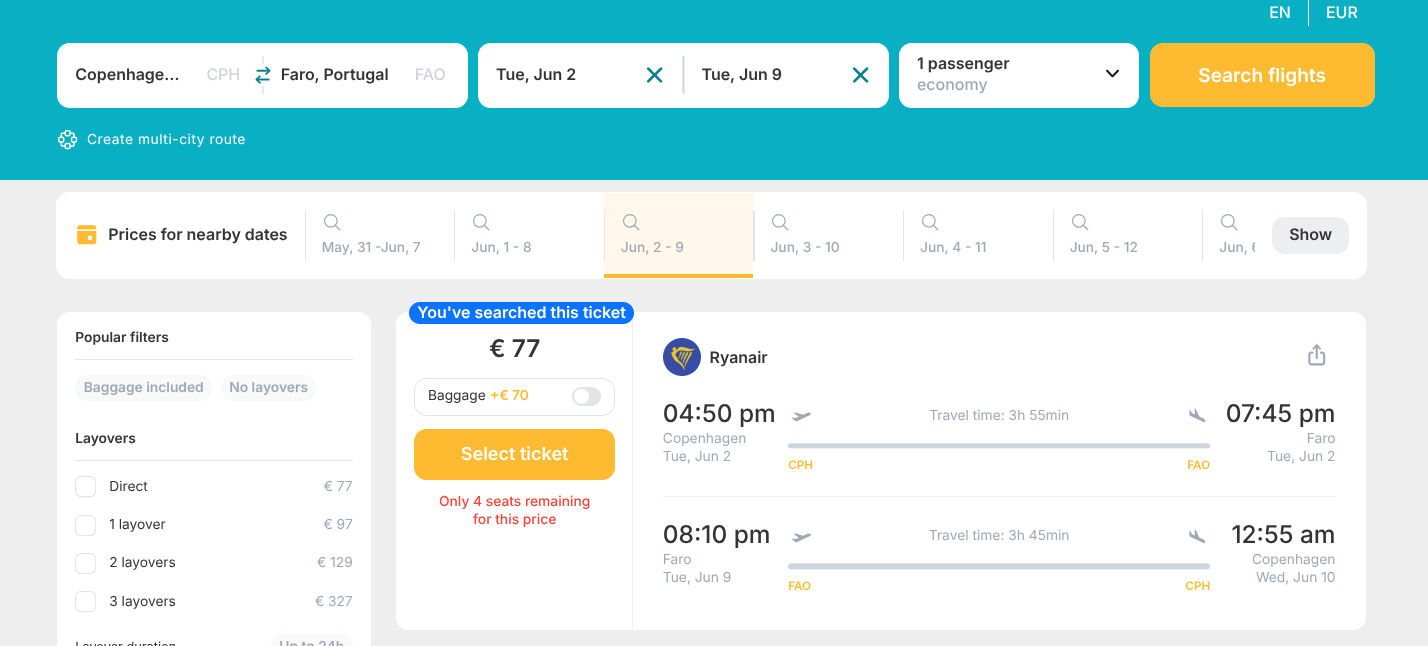Search prices for Jun, 1 - 8
Image resolution: width=1428 pixels, height=646 pixels.
[501, 235]
